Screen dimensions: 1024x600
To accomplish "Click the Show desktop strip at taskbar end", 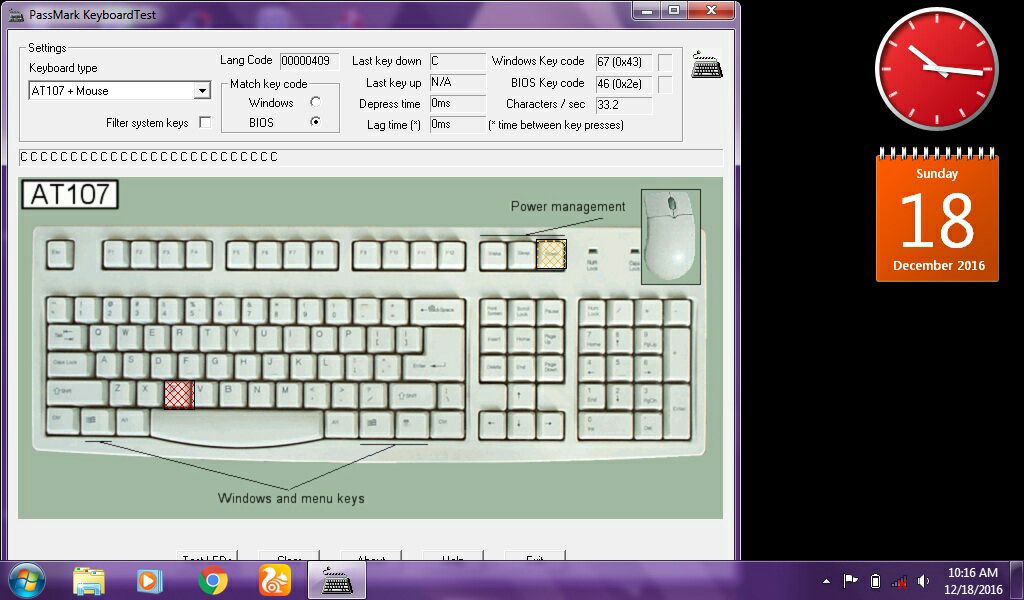I will (x=1019, y=580).
